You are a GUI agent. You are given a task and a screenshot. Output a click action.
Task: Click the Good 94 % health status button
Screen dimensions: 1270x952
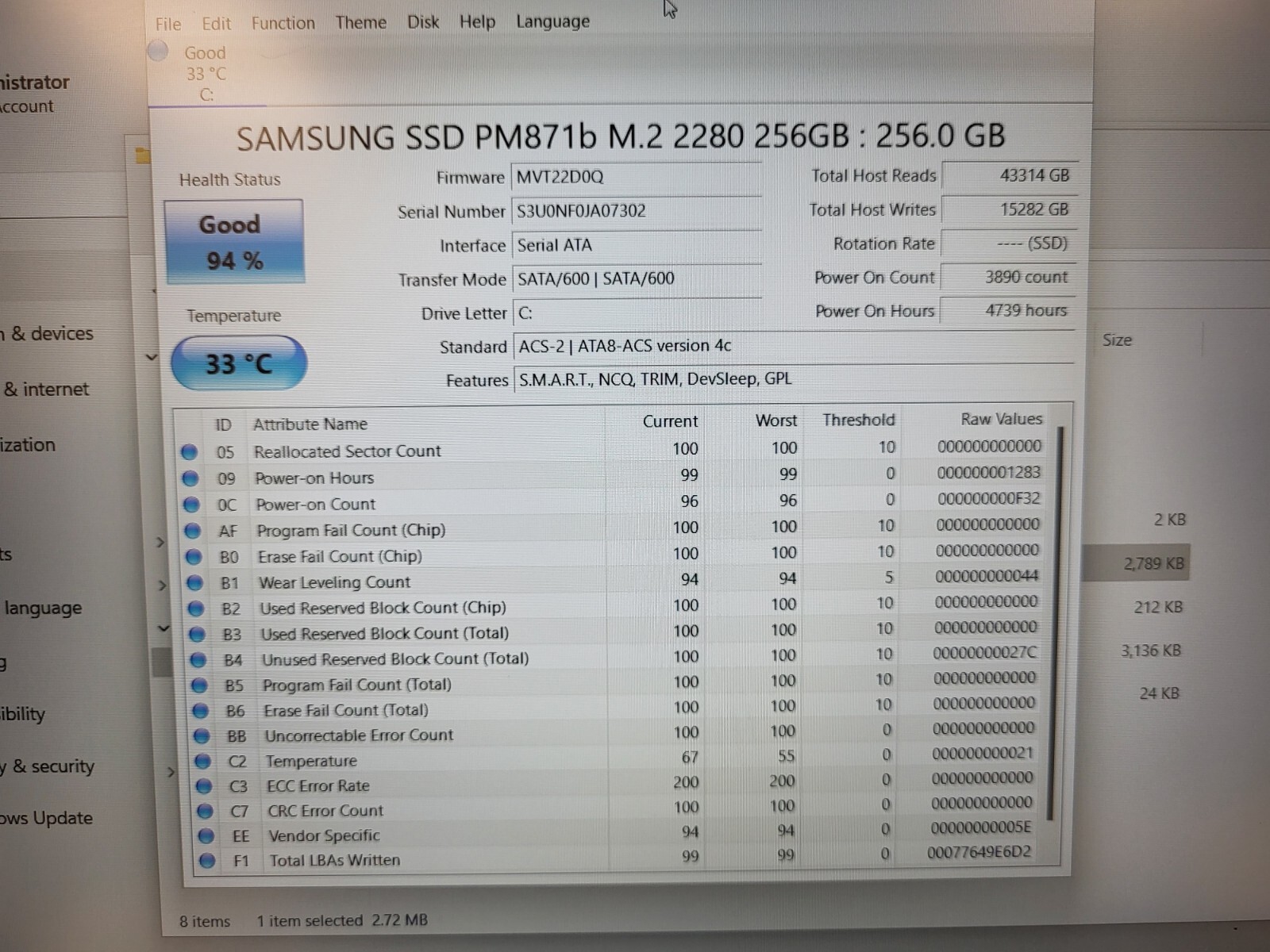[234, 241]
